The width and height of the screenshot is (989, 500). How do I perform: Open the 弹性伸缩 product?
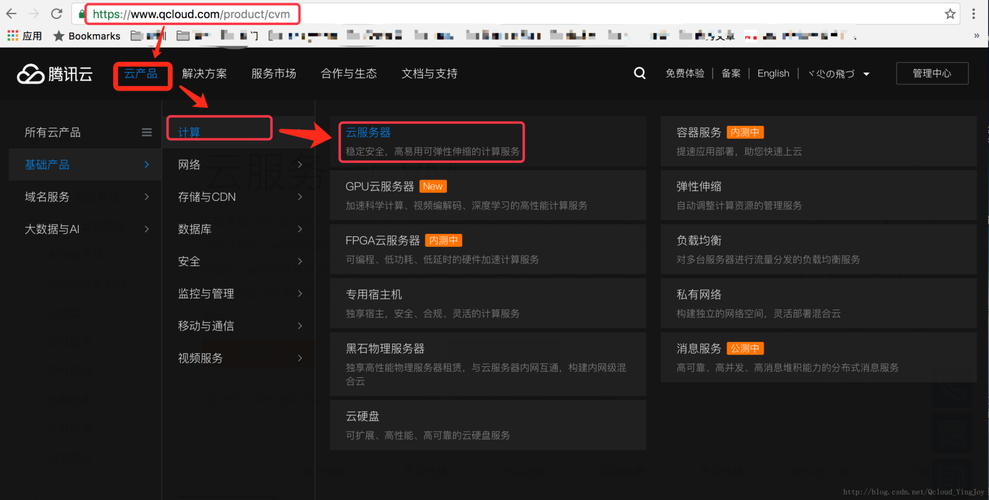699,187
